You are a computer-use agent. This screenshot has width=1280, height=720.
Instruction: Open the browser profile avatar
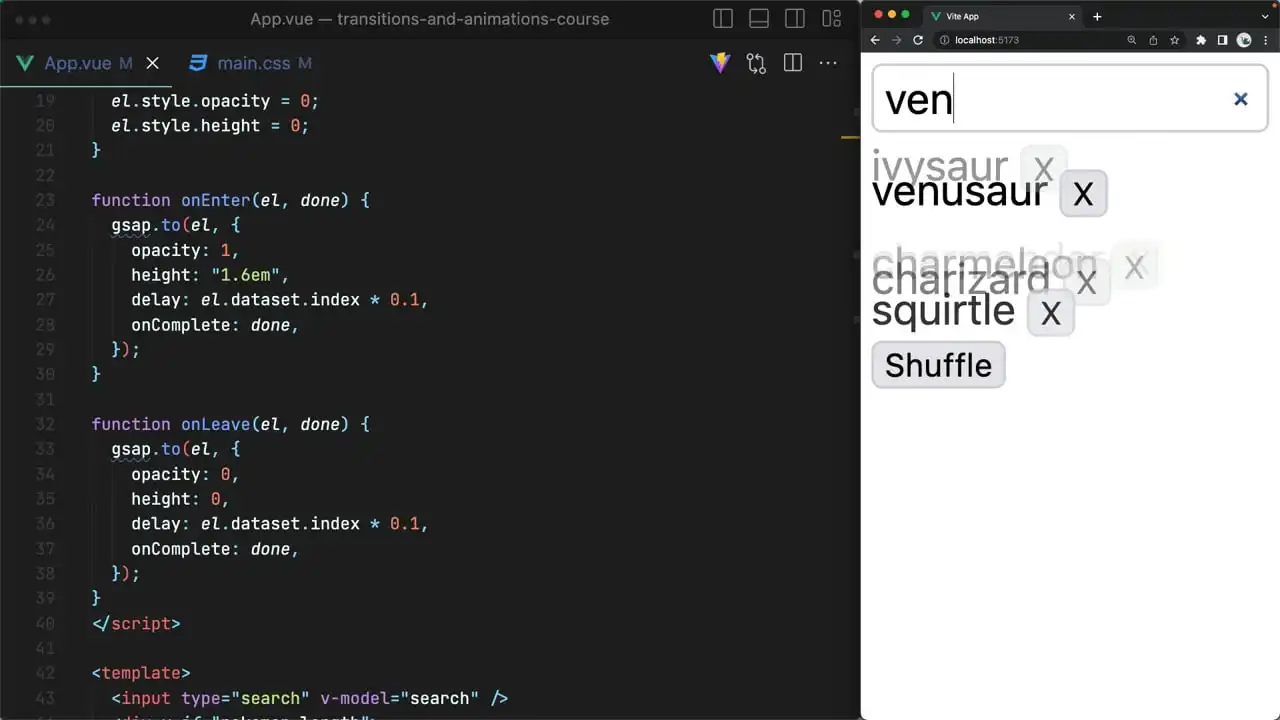coord(1244,40)
